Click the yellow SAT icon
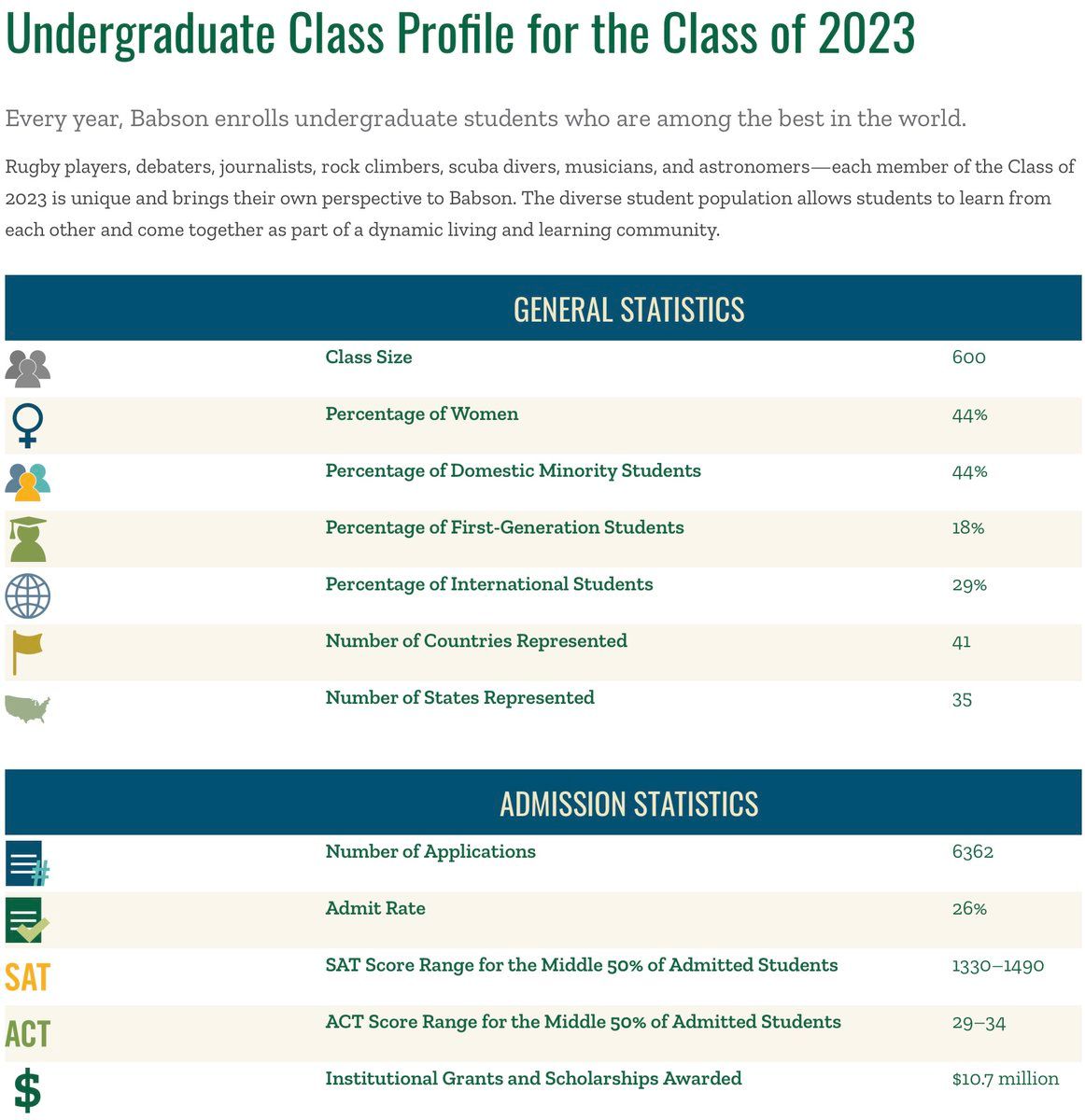This screenshot has height=1120, width=1085. [27, 977]
